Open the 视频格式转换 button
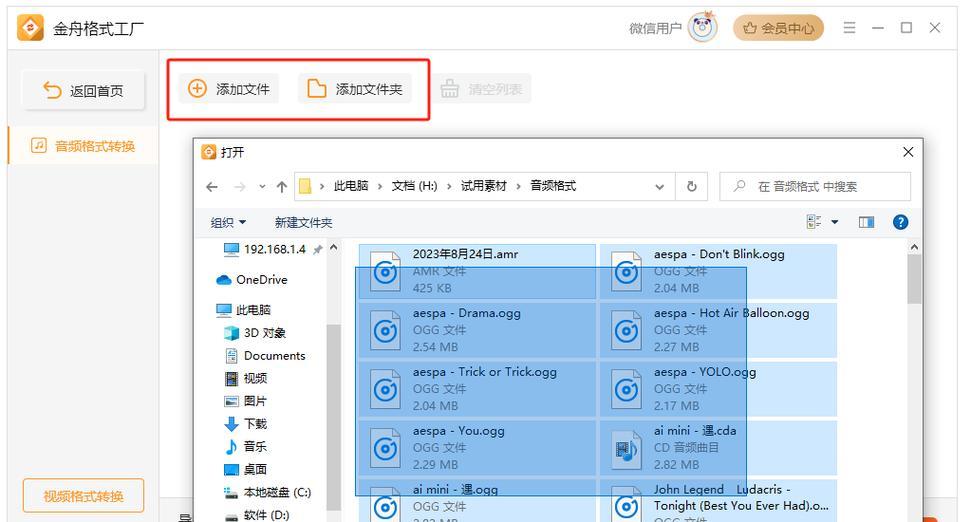 (84, 496)
